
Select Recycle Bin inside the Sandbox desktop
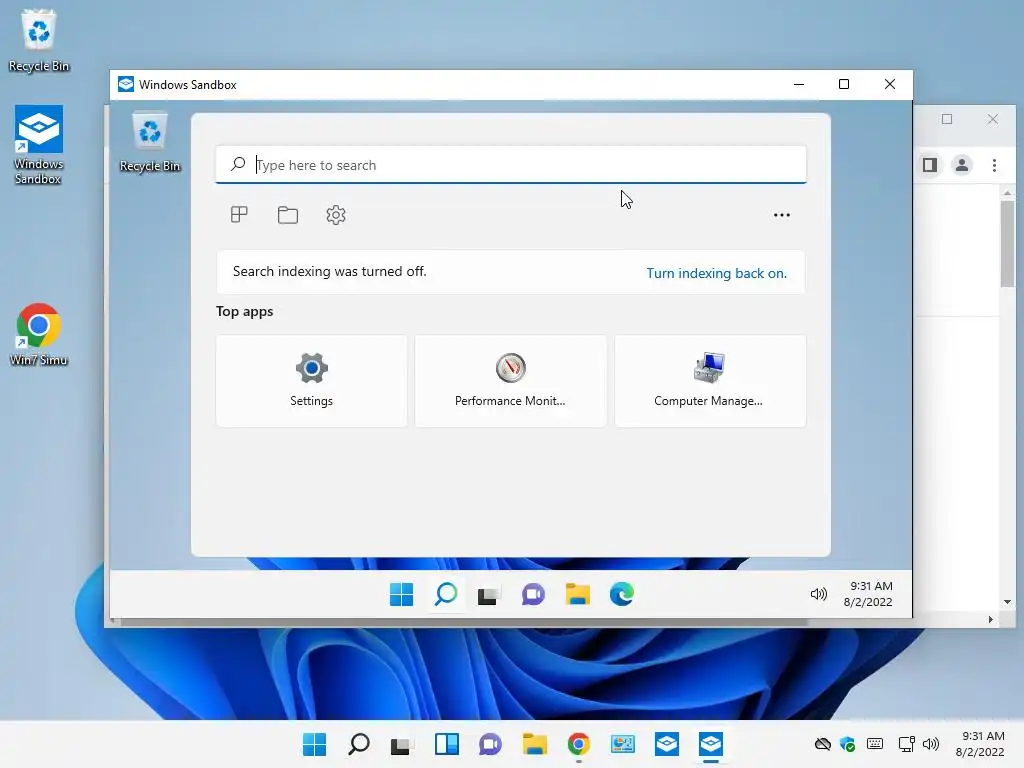pyautogui.click(x=150, y=142)
